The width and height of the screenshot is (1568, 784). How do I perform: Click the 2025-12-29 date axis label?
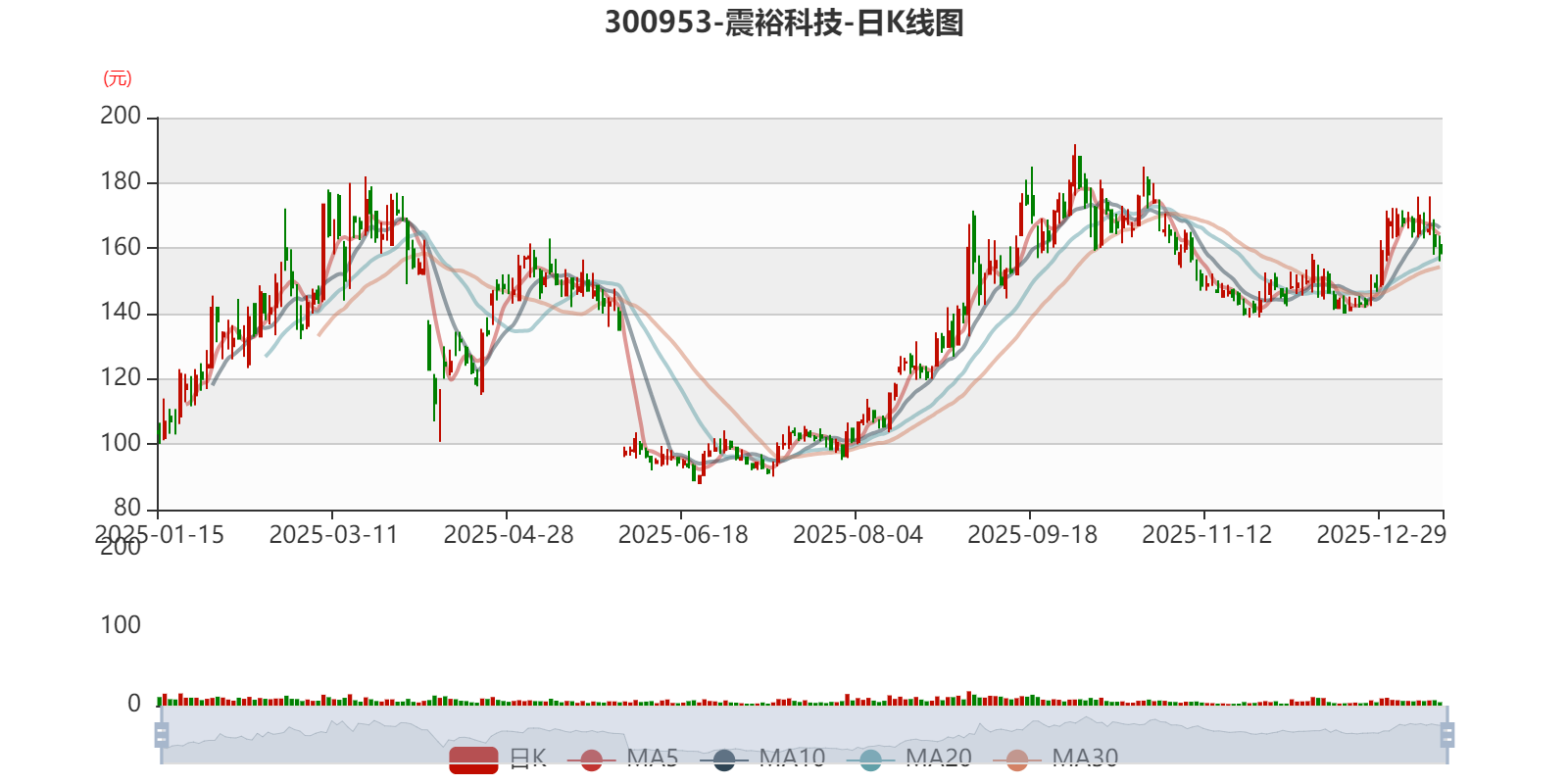click(x=1381, y=535)
